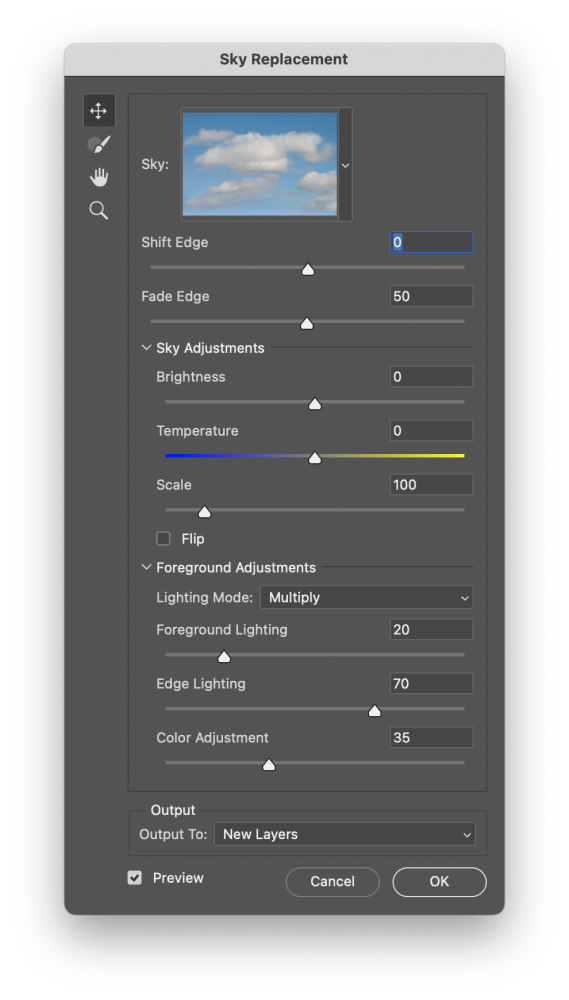The image size is (569, 1000).
Task: Click the Cancel button
Action: pyautogui.click(x=332, y=881)
